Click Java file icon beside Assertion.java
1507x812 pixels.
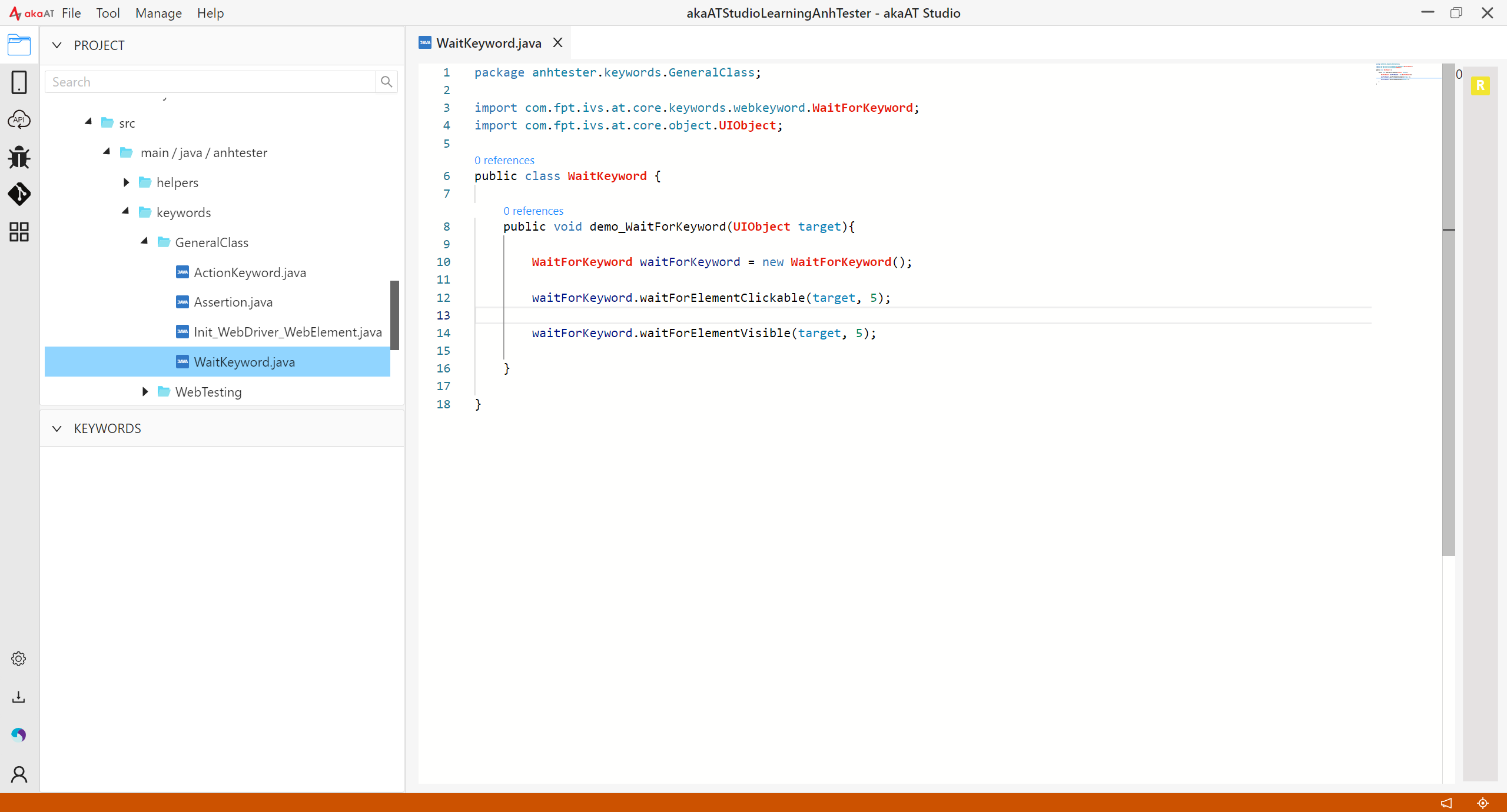point(182,302)
